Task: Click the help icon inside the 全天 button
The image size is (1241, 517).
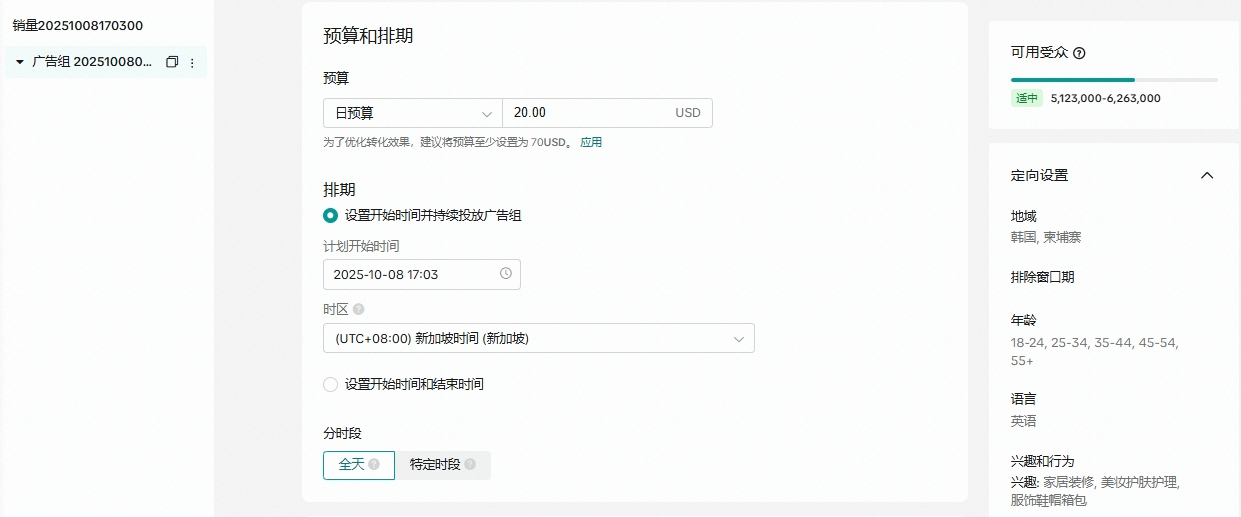Action: point(374,465)
